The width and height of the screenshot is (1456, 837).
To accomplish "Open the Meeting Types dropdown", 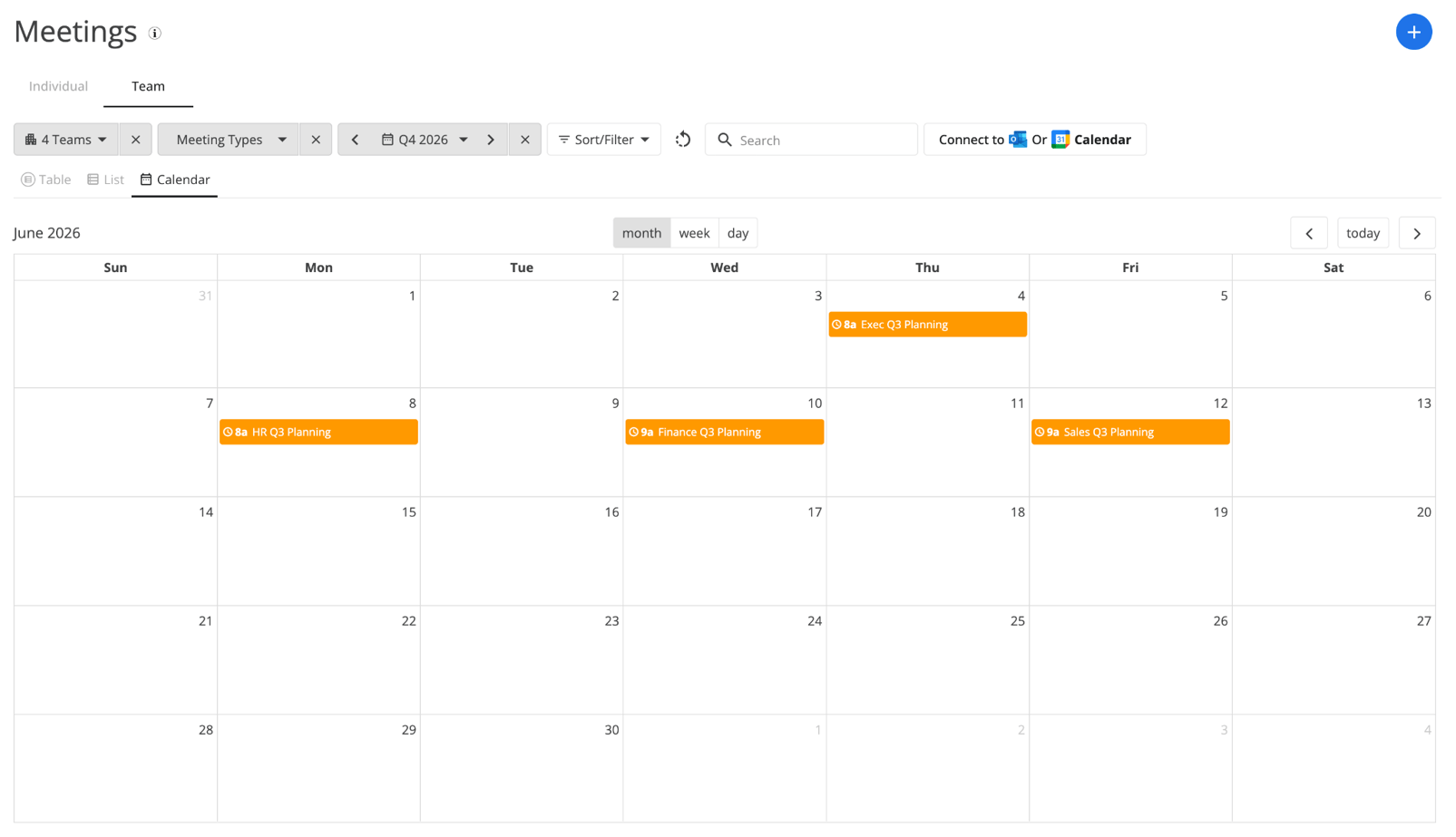I will point(228,140).
